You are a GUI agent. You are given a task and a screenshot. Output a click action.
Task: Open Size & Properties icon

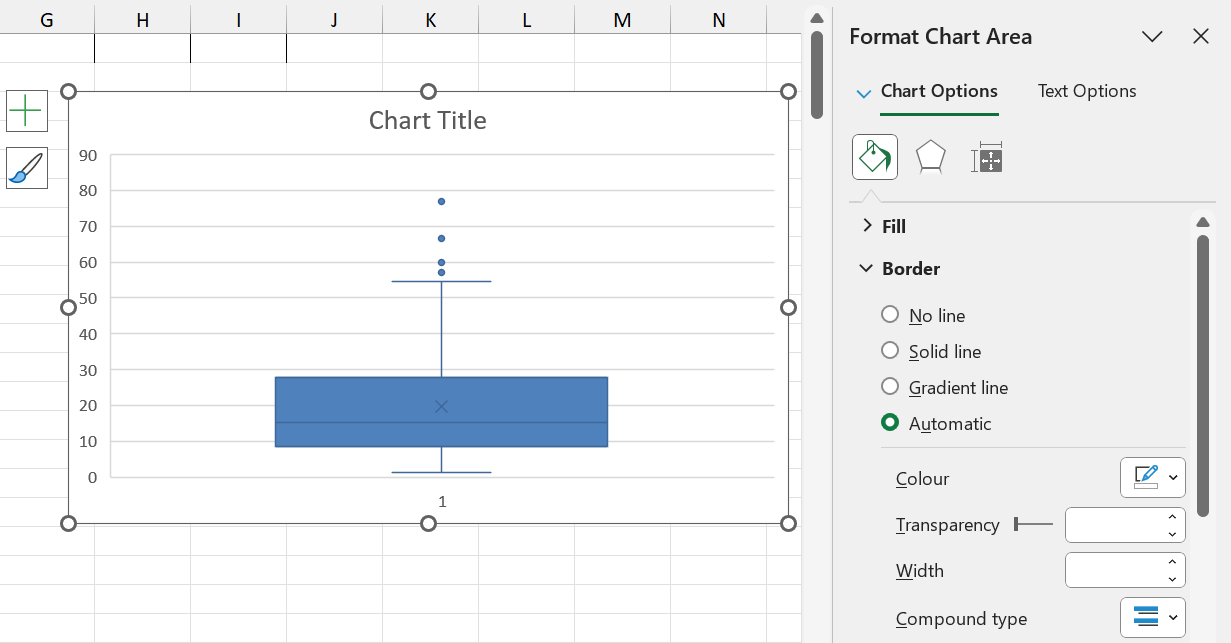[986, 158]
